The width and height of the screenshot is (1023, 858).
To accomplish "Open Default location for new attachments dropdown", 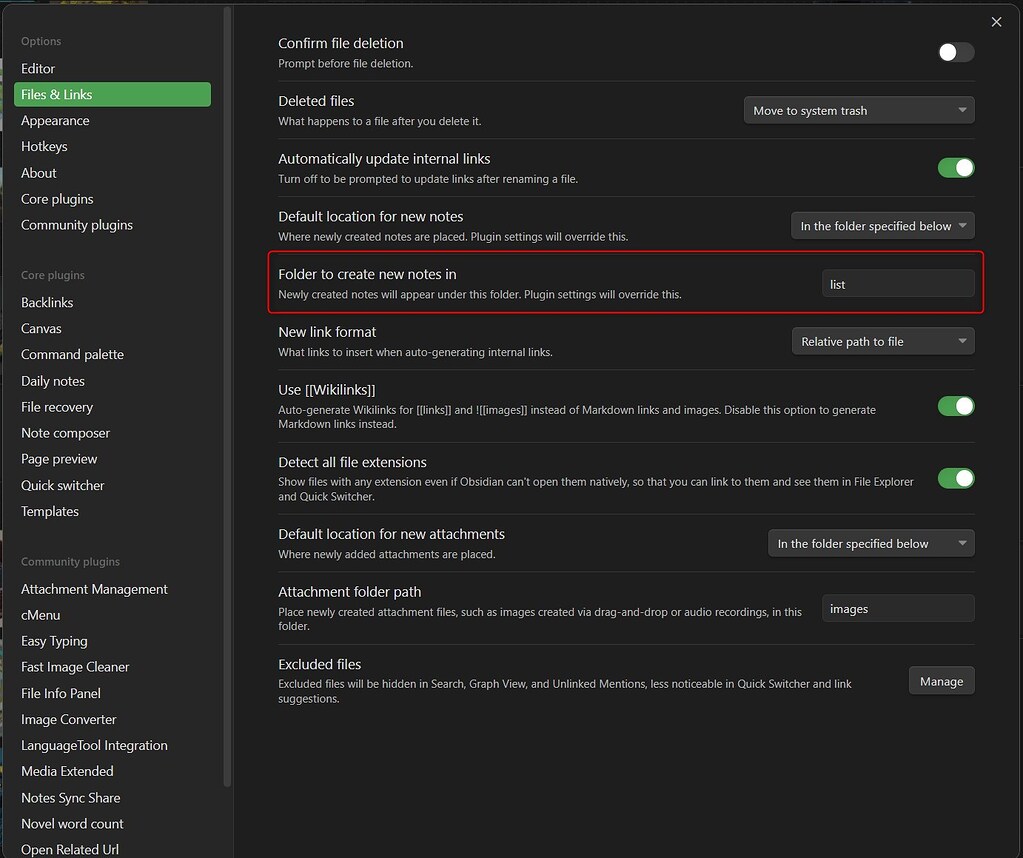I will tap(870, 543).
